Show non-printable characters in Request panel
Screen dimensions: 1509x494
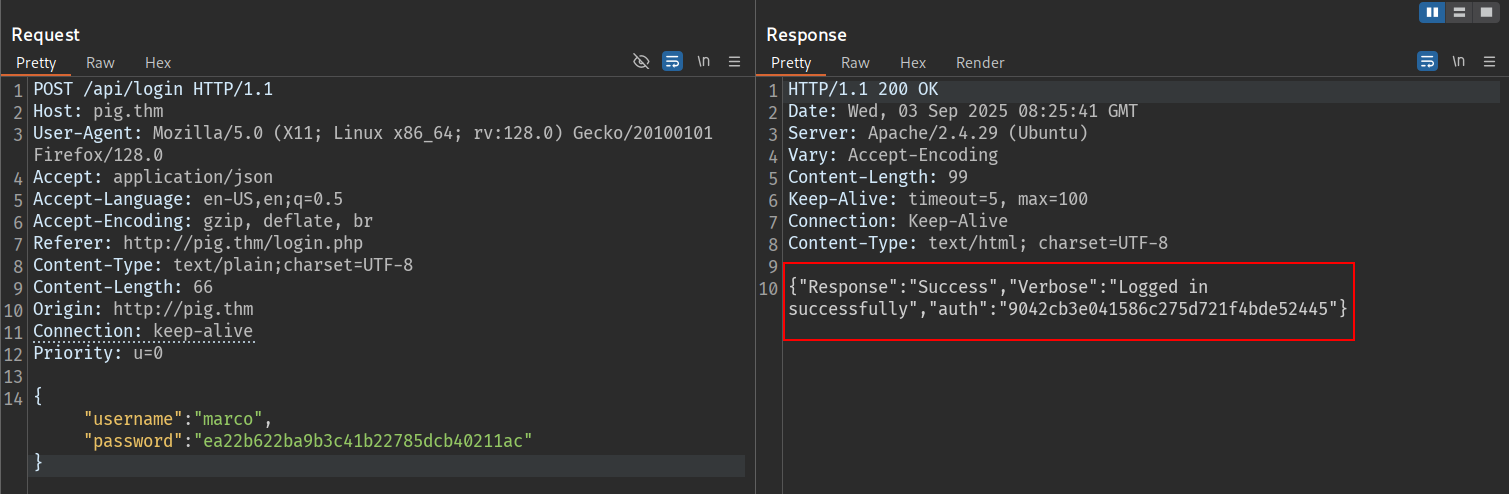[704, 61]
